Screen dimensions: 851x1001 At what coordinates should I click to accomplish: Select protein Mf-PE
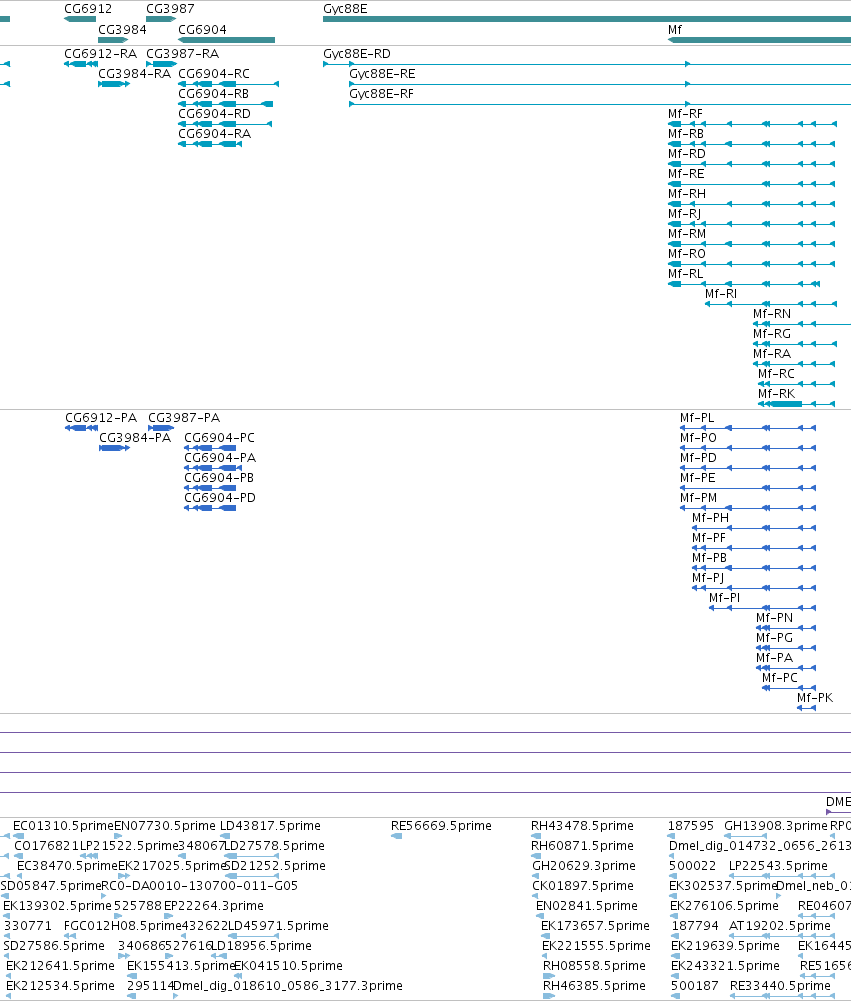(x=698, y=478)
